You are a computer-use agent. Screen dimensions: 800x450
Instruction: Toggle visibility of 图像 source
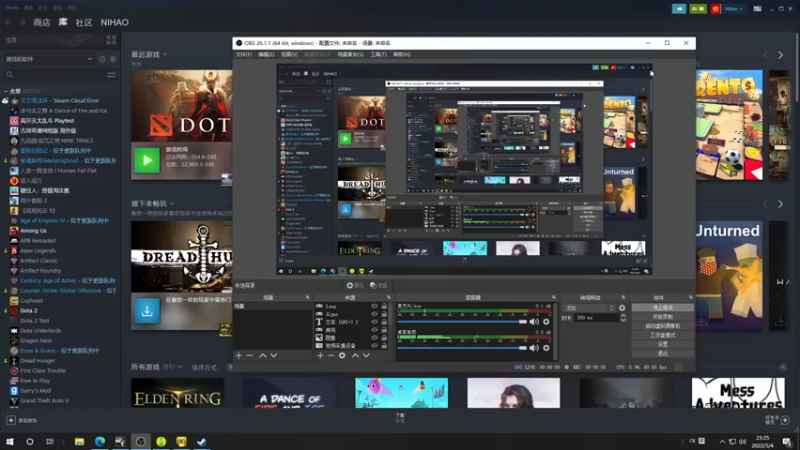[374, 338]
